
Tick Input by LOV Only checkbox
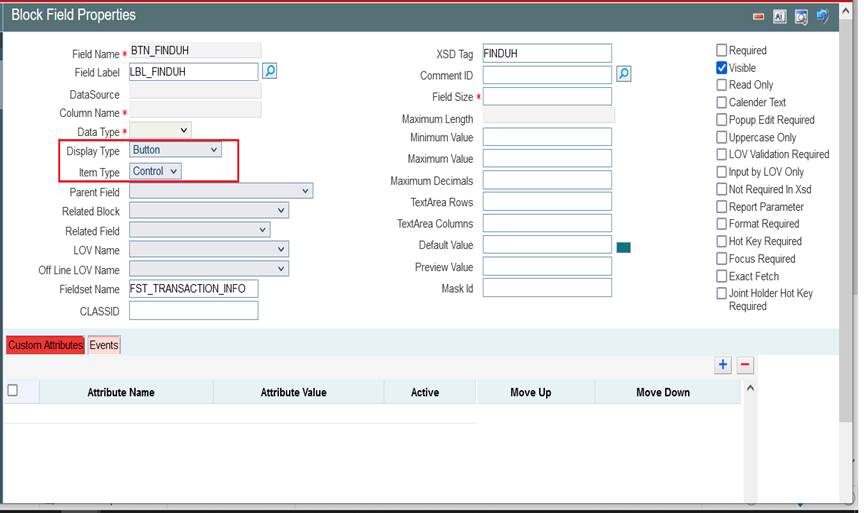click(x=721, y=172)
